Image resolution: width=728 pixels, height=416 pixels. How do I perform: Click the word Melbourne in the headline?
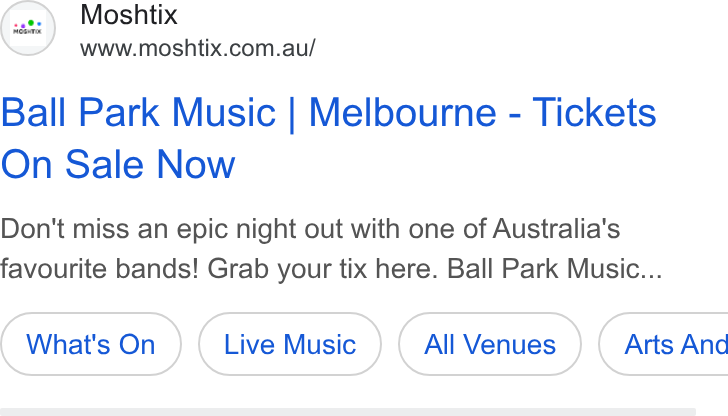click(x=403, y=112)
